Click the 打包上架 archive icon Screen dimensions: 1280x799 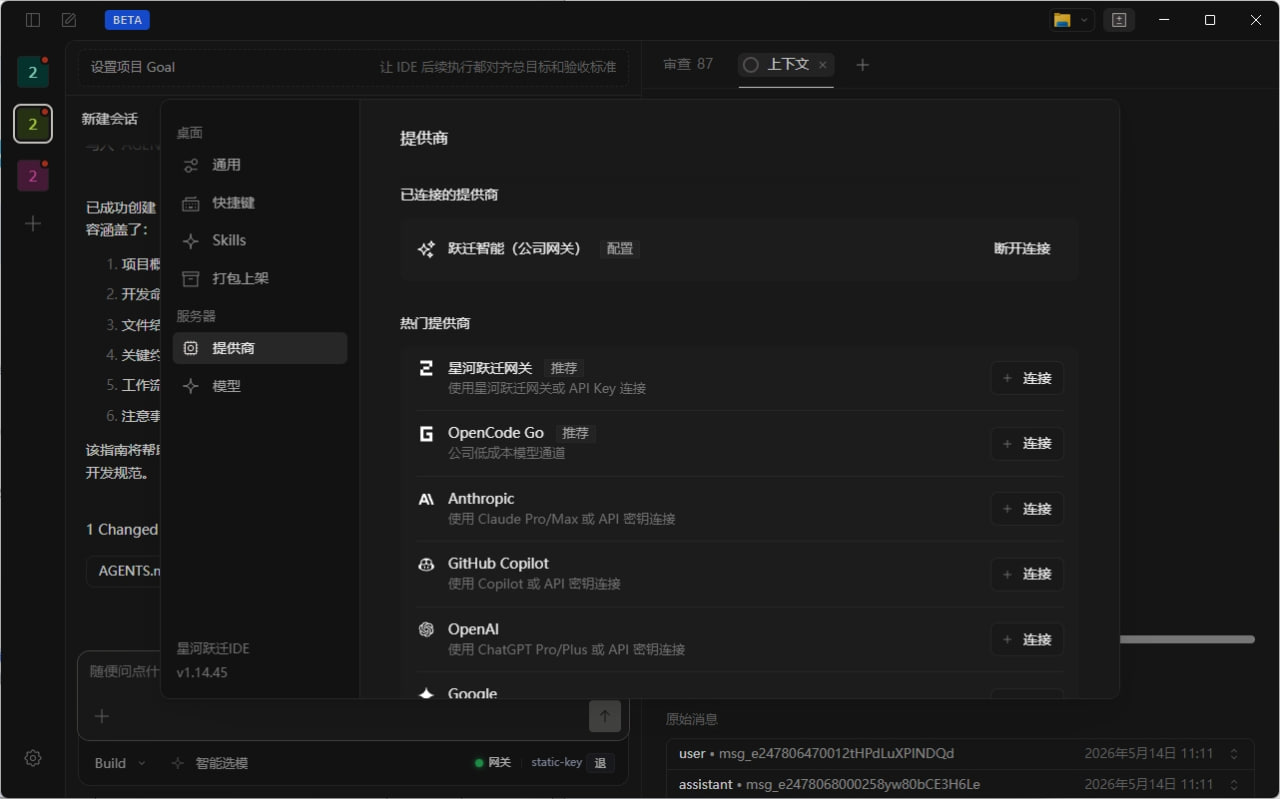191,278
